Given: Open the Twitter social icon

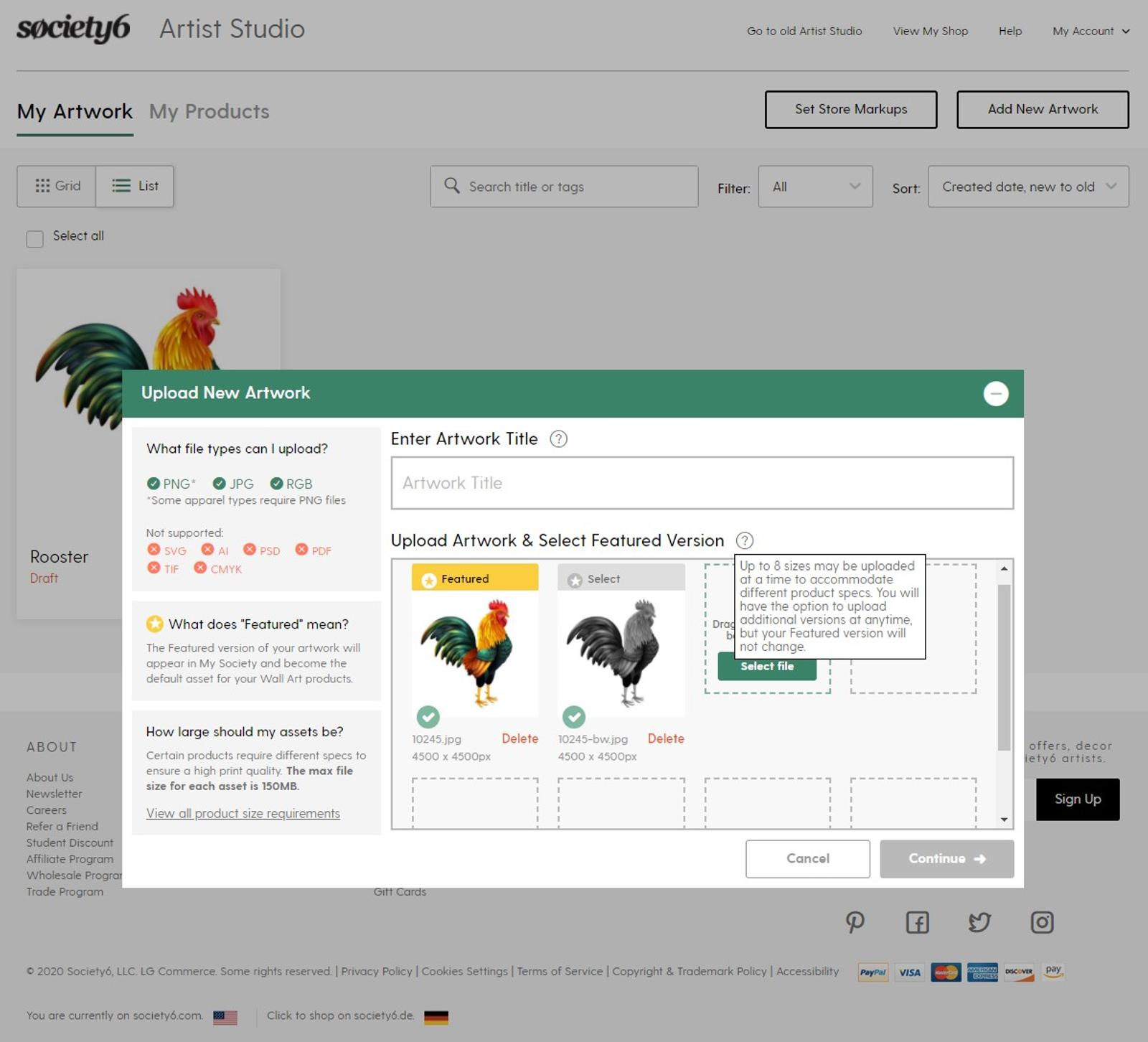Looking at the screenshot, I should (979, 922).
